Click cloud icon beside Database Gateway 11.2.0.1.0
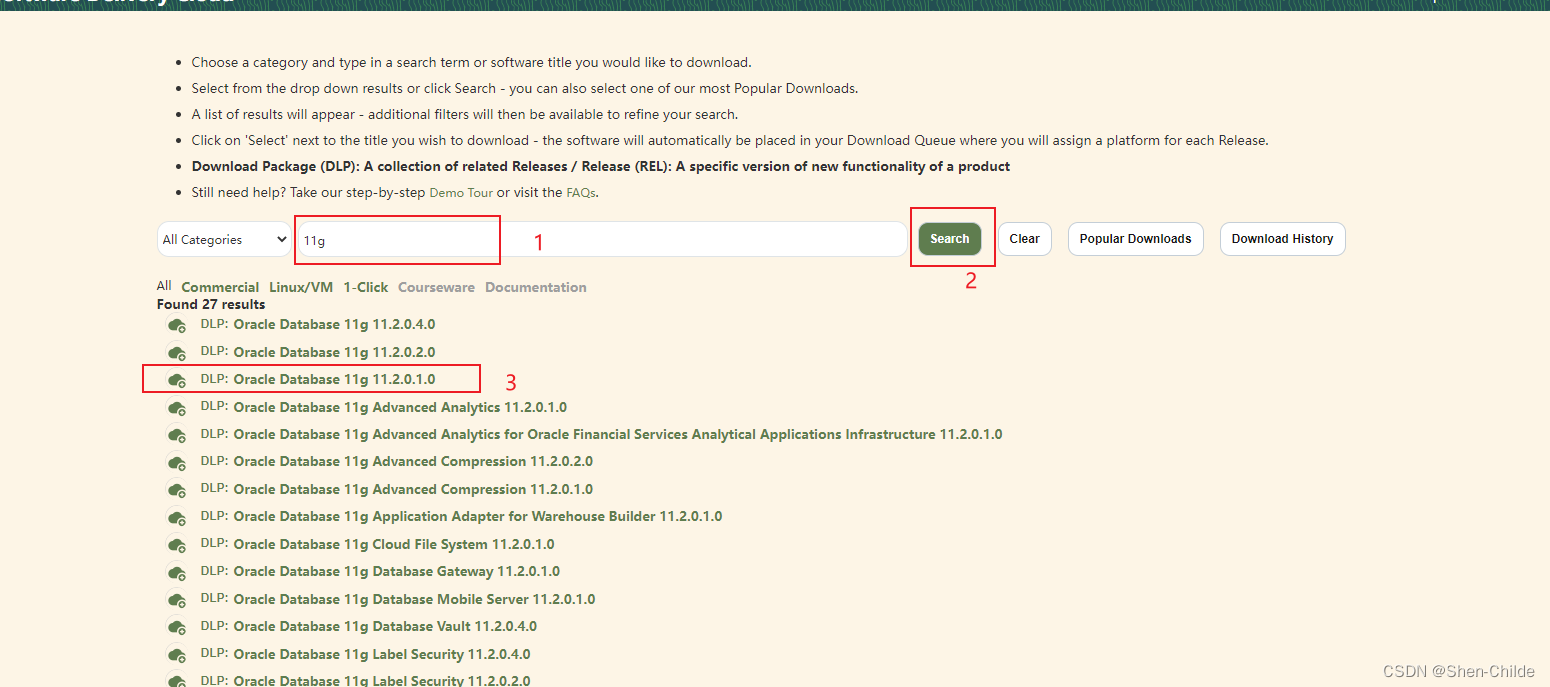The image size is (1550, 687). pos(177,573)
